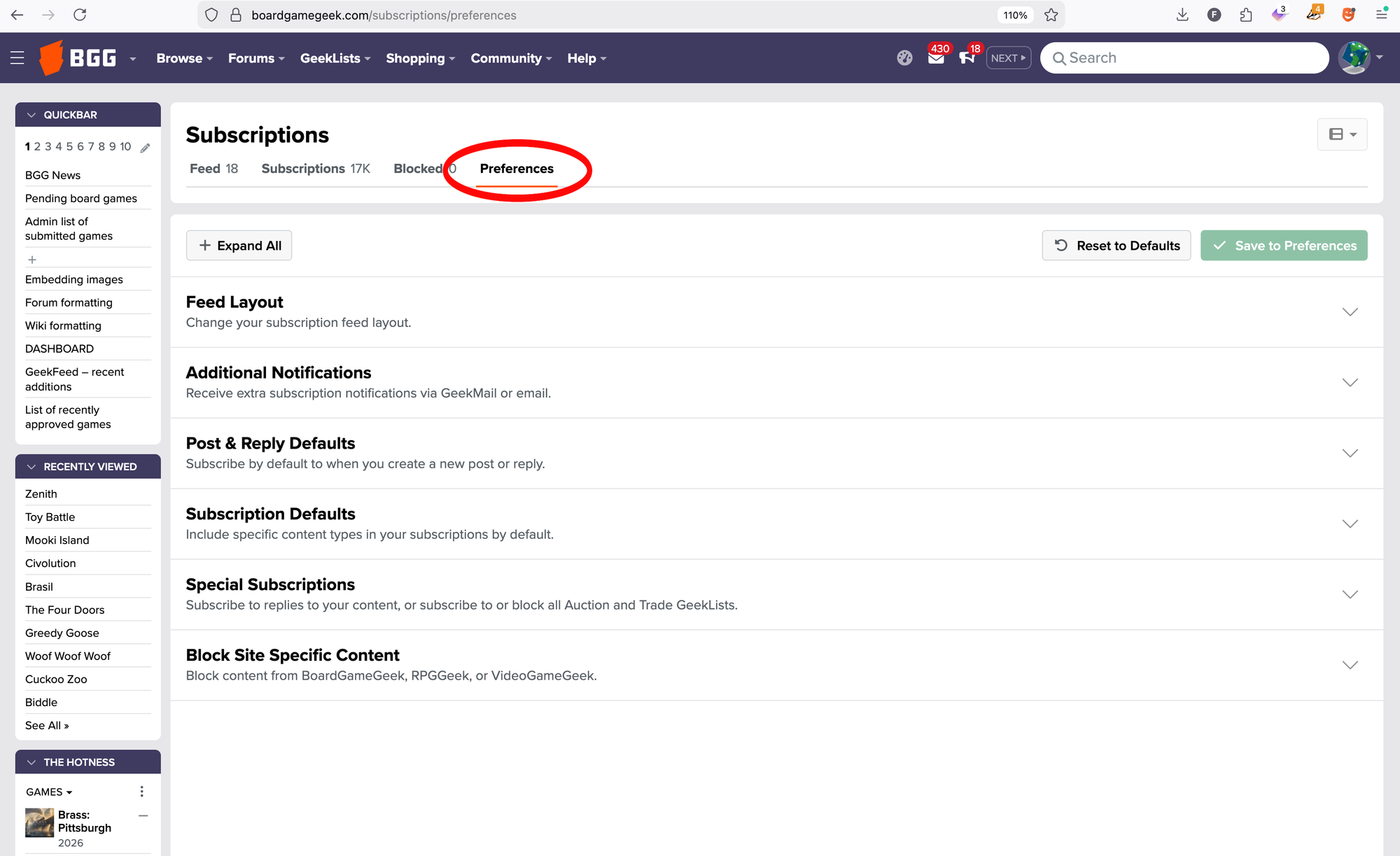Open the site theme palette icon
The width and height of the screenshot is (1400, 856).
coord(904,58)
